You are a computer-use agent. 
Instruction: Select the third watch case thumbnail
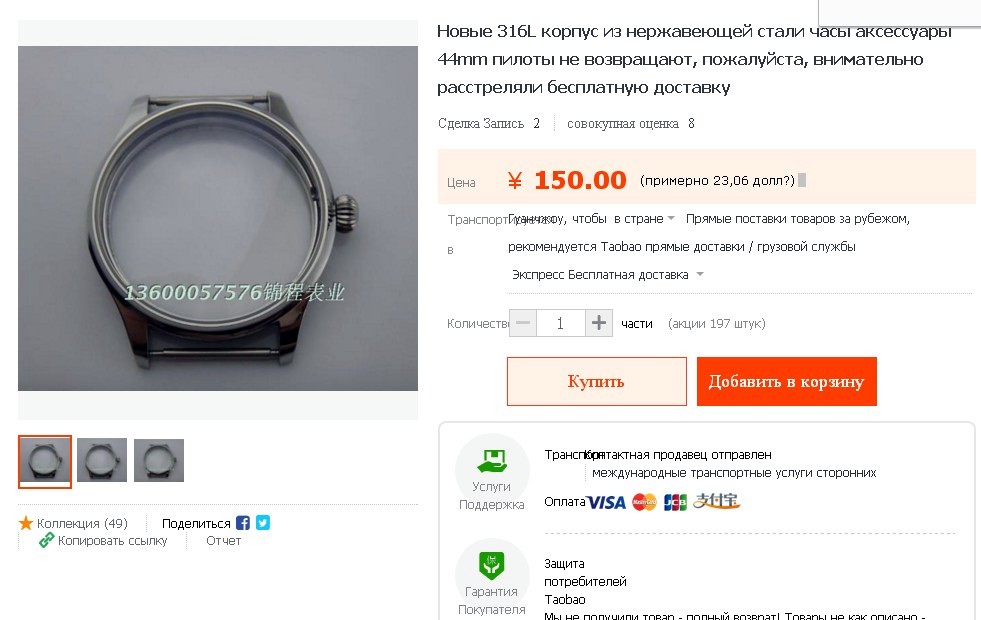pyautogui.click(x=159, y=460)
